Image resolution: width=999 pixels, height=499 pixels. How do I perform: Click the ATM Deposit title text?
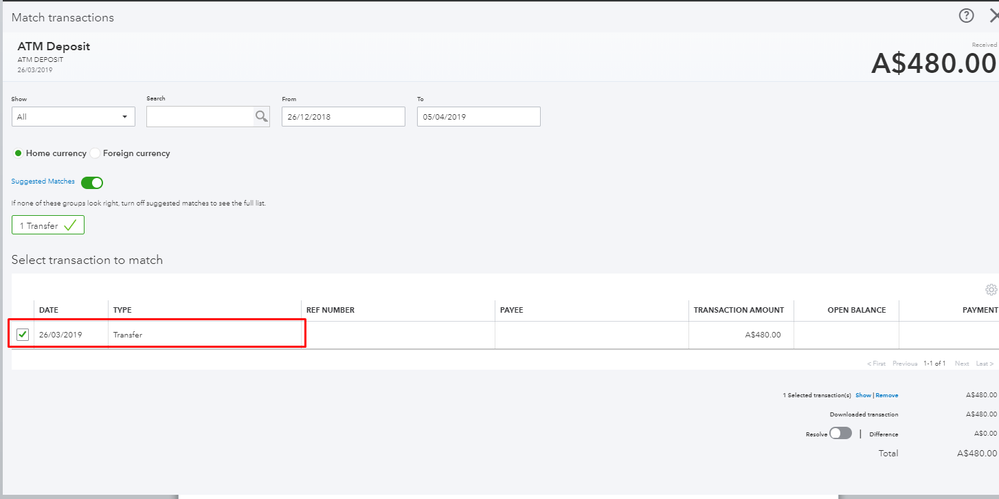54,47
